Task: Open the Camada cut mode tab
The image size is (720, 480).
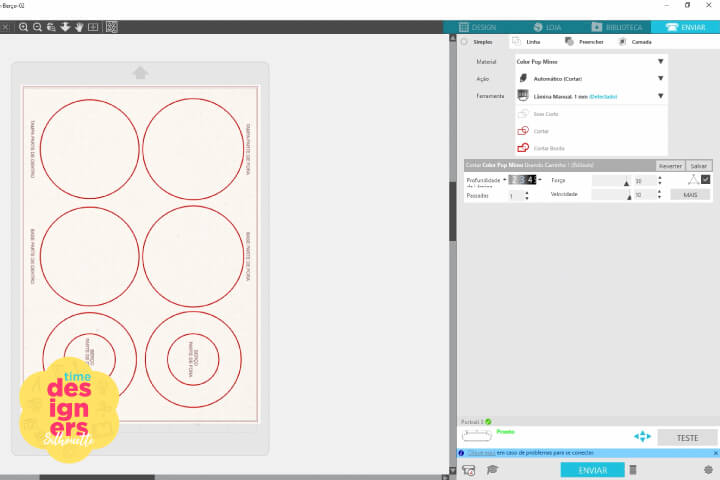Action: (636, 42)
